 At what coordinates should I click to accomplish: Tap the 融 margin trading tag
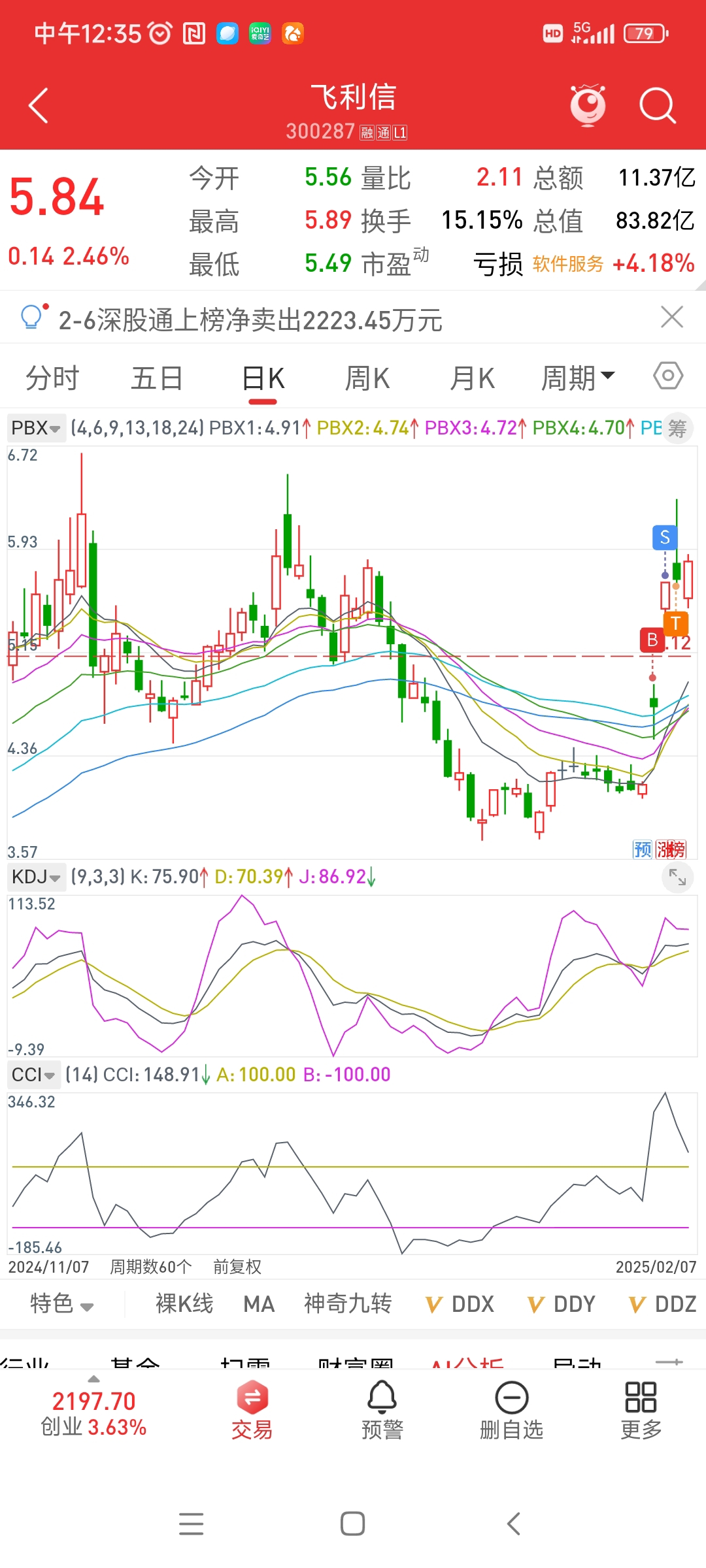tap(367, 133)
